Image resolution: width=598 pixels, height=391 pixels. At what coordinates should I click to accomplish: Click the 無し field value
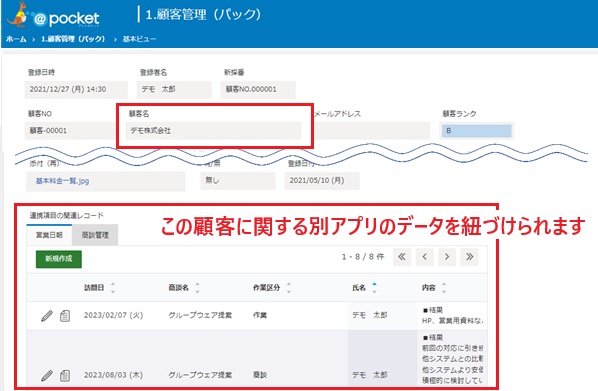tap(238, 180)
